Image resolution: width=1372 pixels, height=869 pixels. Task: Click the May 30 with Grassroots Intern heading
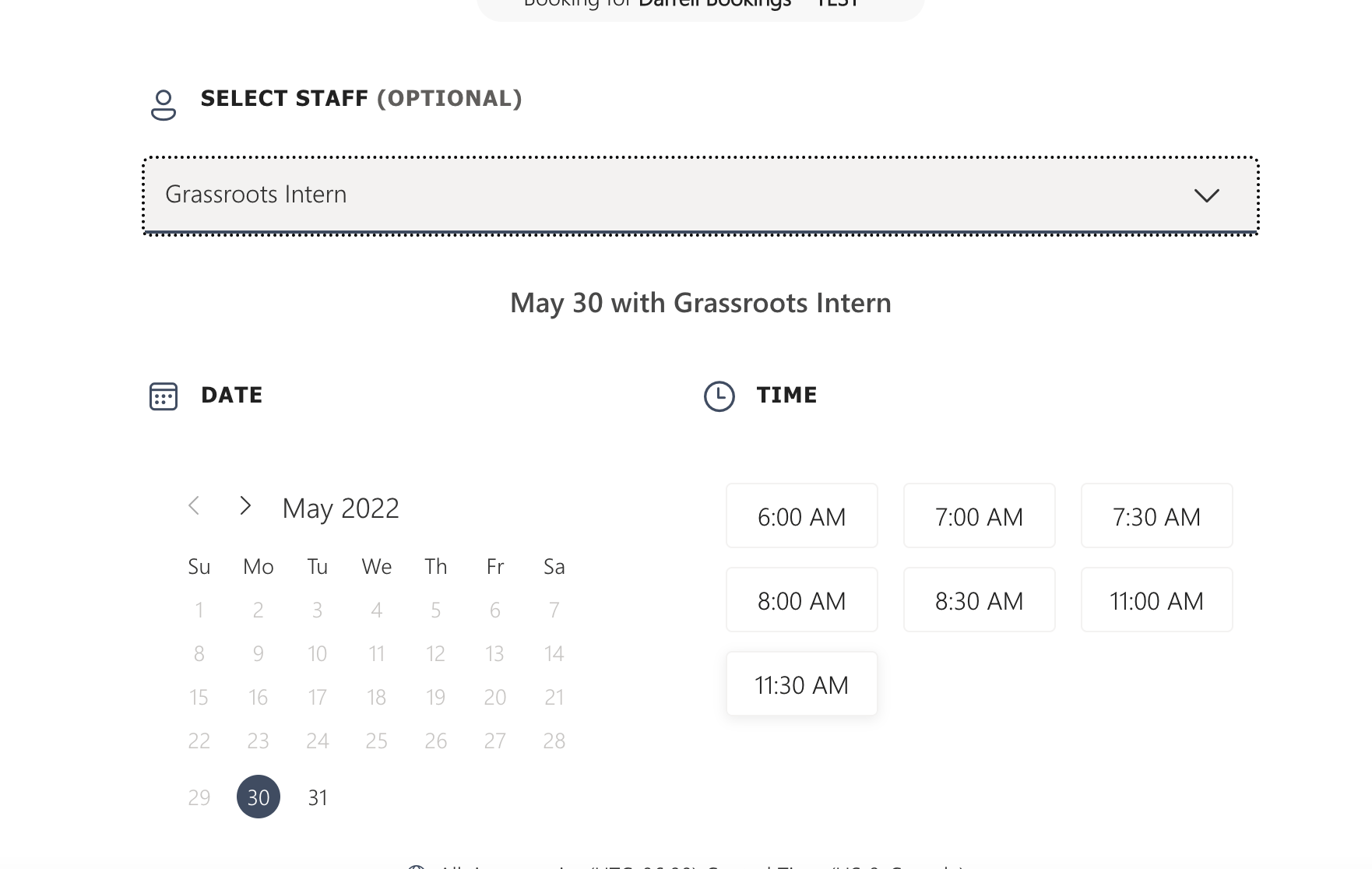(700, 303)
